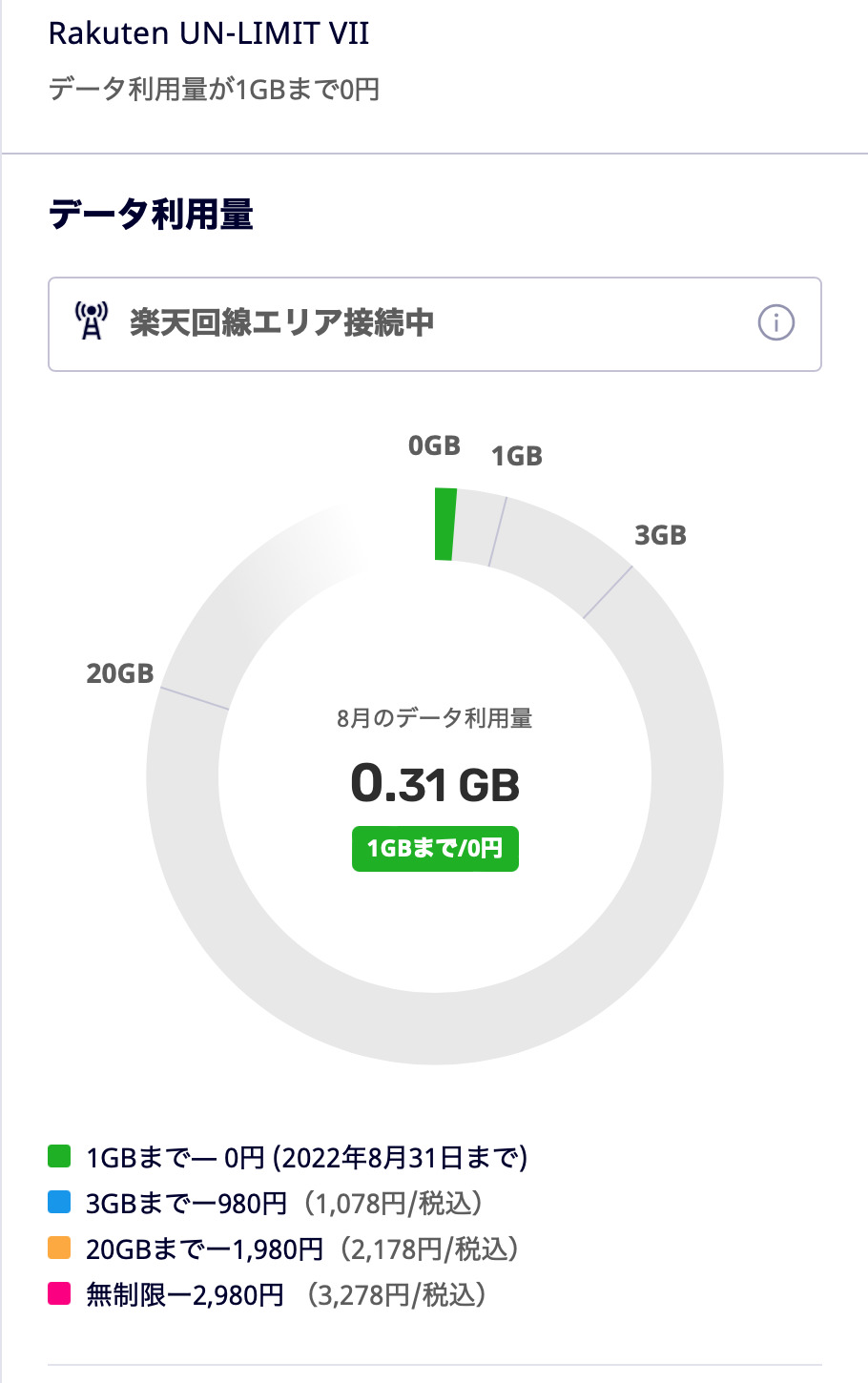The image size is (868, 1383).
Task: Click the blue legend square for 3GB
Action: tap(60, 1203)
